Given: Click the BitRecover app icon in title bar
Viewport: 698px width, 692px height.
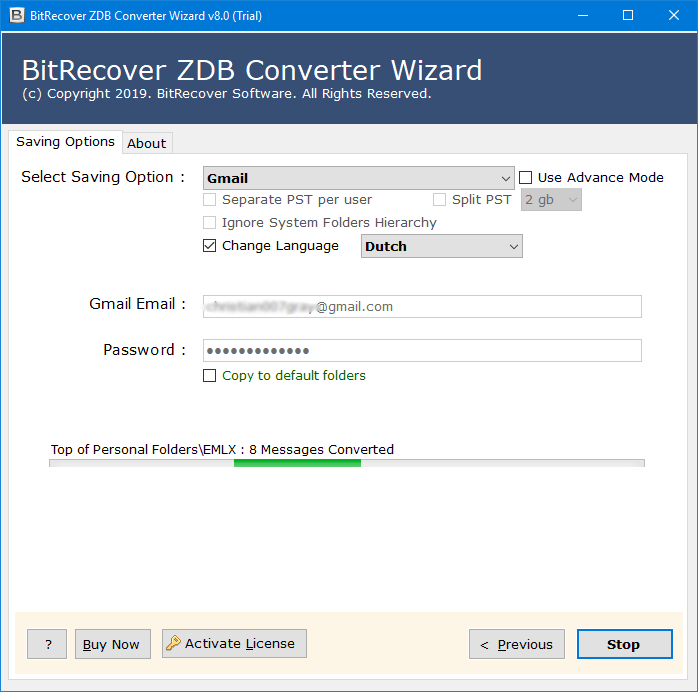Looking at the screenshot, I should click(x=16, y=15).
